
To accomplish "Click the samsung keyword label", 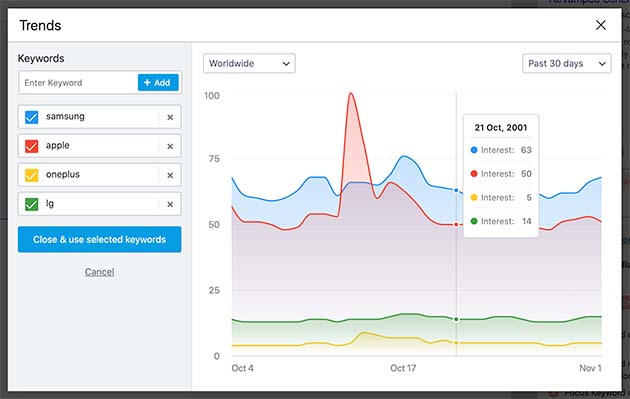I will [x=65, y=117].
